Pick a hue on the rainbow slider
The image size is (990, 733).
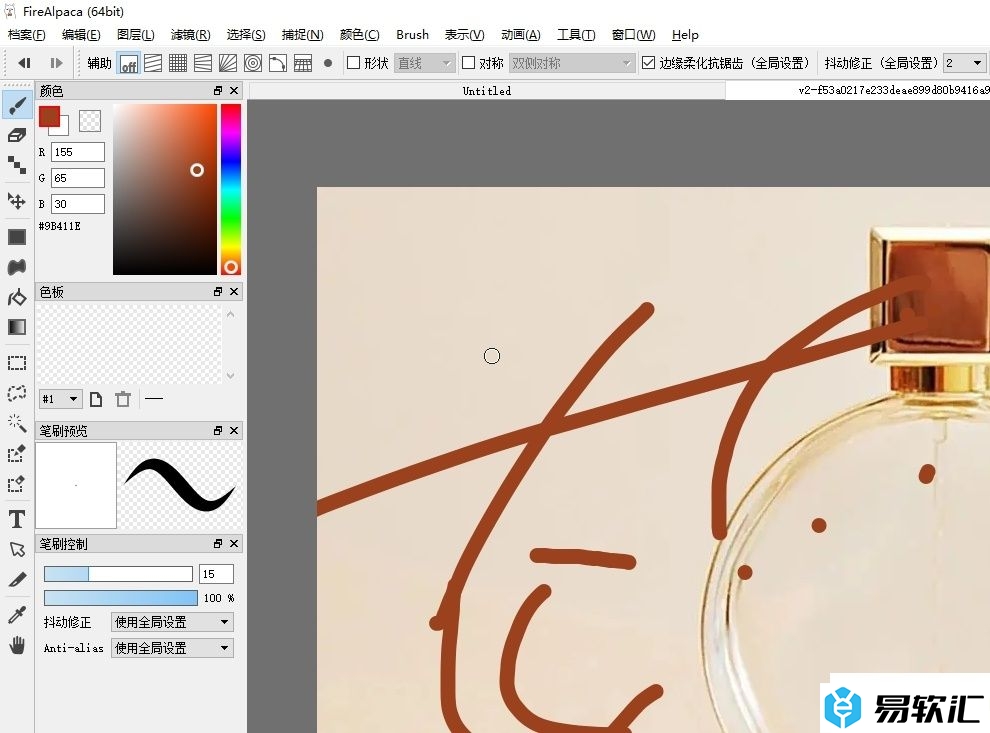231,189
